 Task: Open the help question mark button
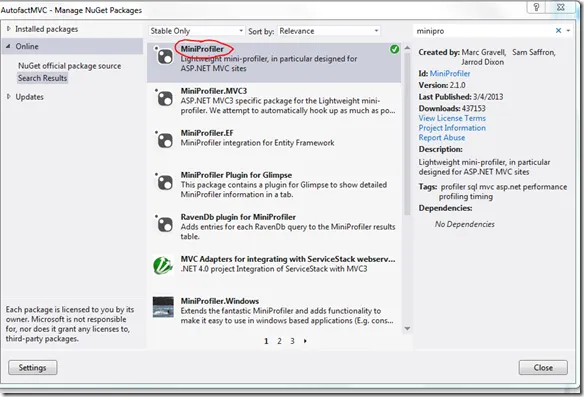(x=536, y=7)
